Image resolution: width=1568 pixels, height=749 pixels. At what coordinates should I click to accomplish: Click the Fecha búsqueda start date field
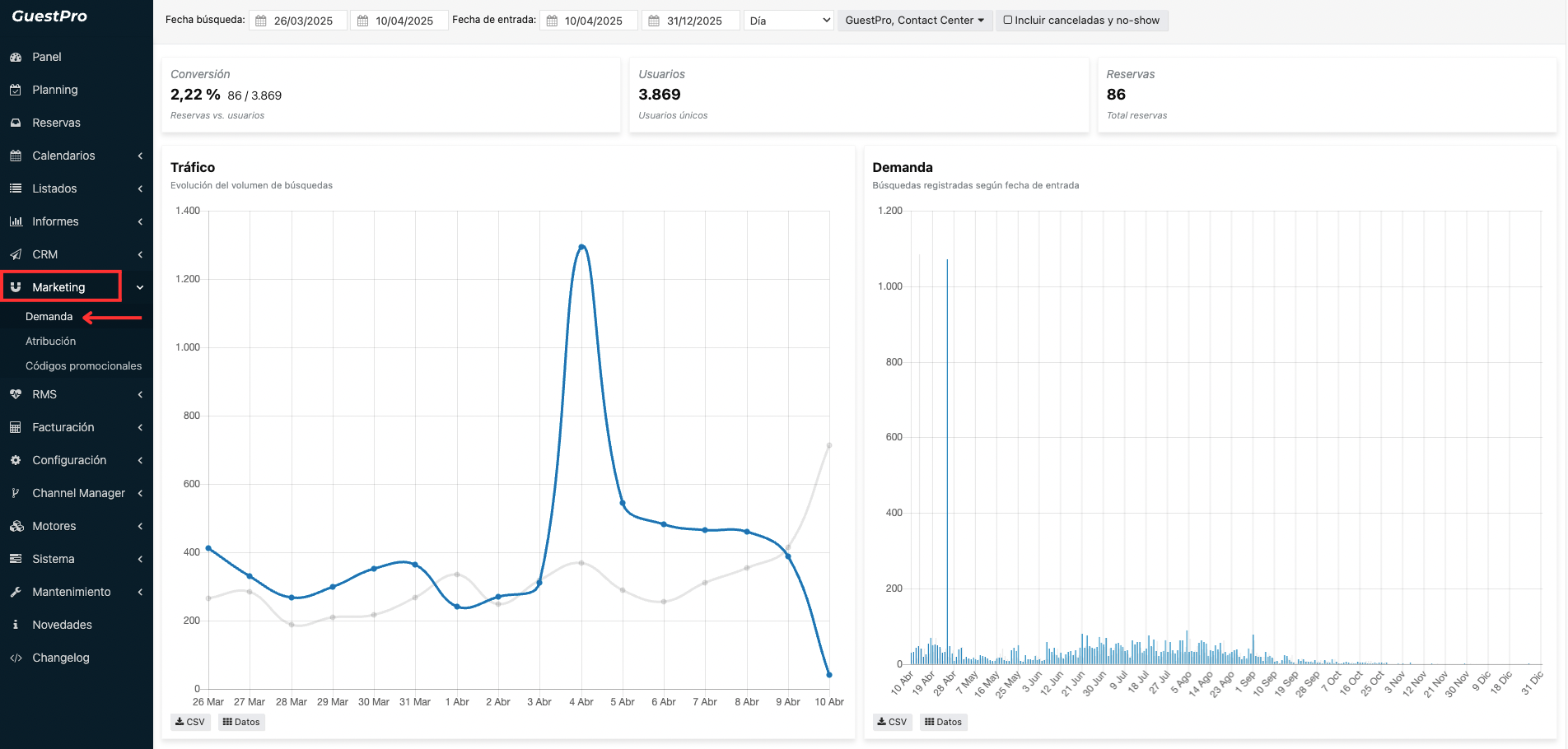[x=301, y=21]
